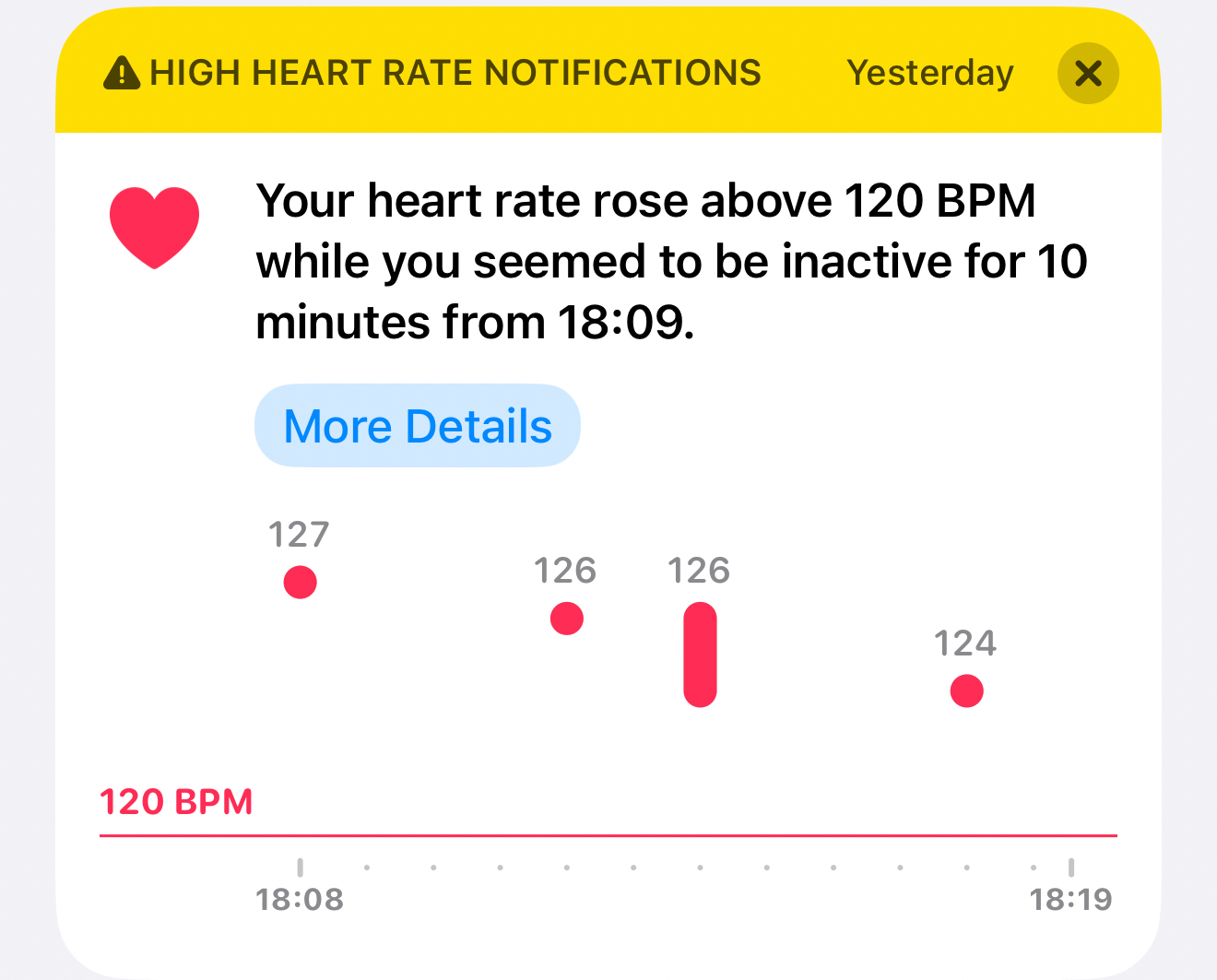
Task: Tap the red heart icon
Action: point(154,227)
